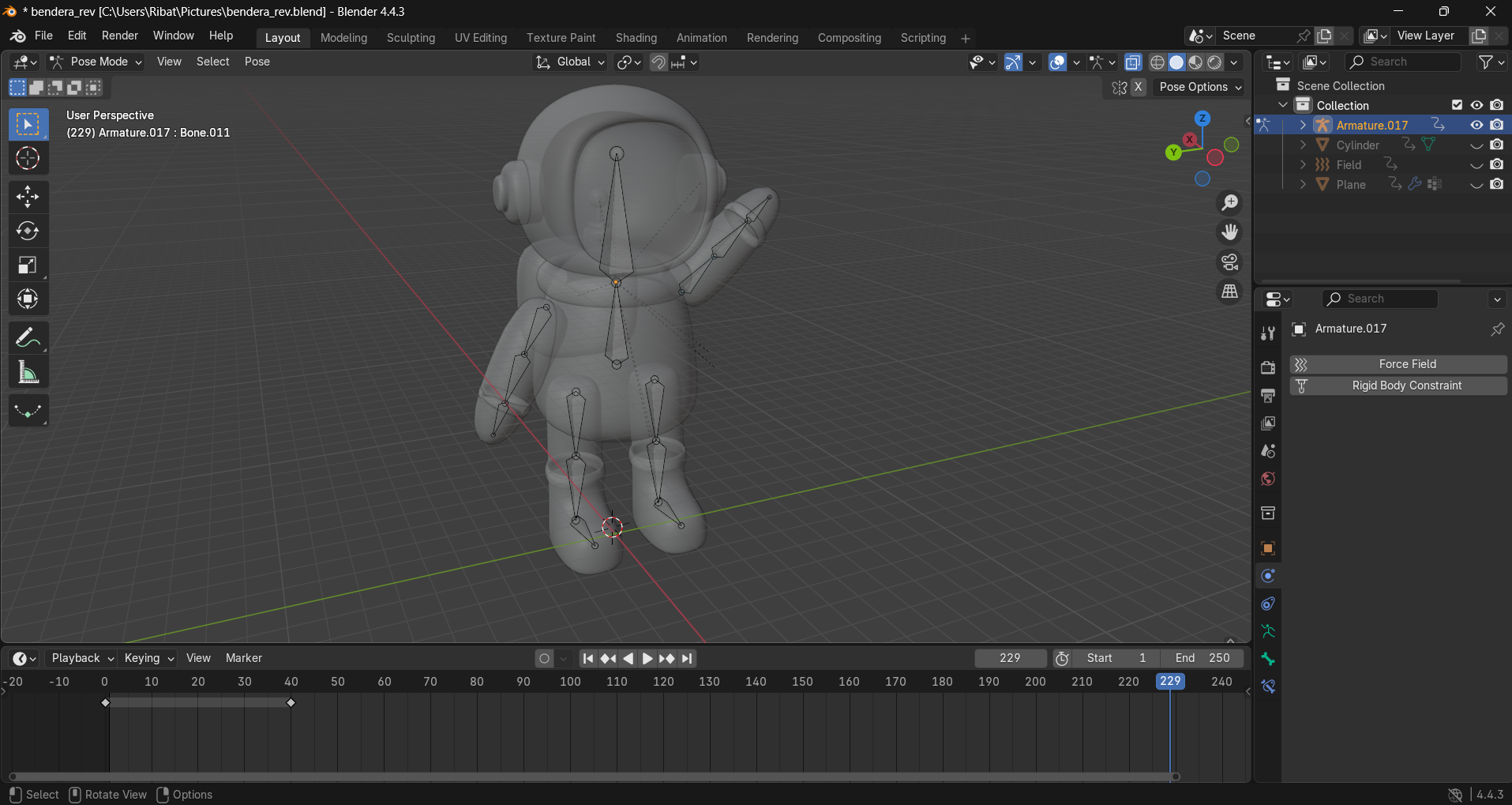The height and width of the screenshot is (805, 1512).
Task: Activate the Scale tool
Action: 28,265
